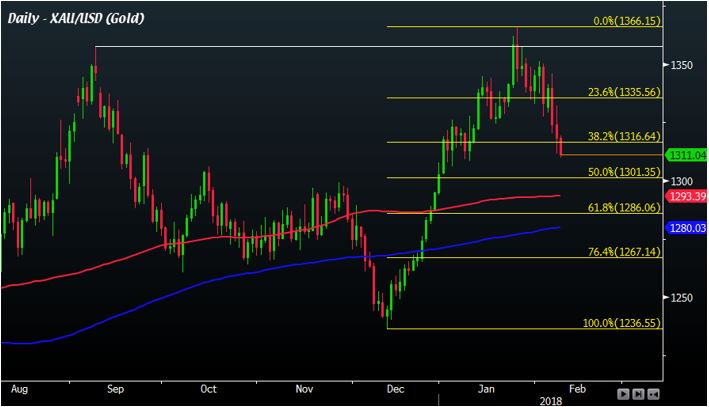Click the chart title Daily - XAU/USD (Gold)
709x407 pixels.
(76, 19)
